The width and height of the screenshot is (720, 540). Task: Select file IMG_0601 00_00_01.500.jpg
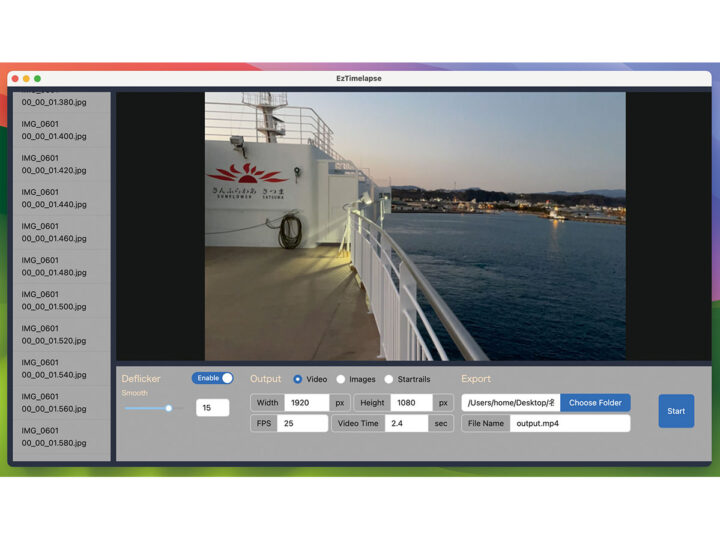pos(62,300)
